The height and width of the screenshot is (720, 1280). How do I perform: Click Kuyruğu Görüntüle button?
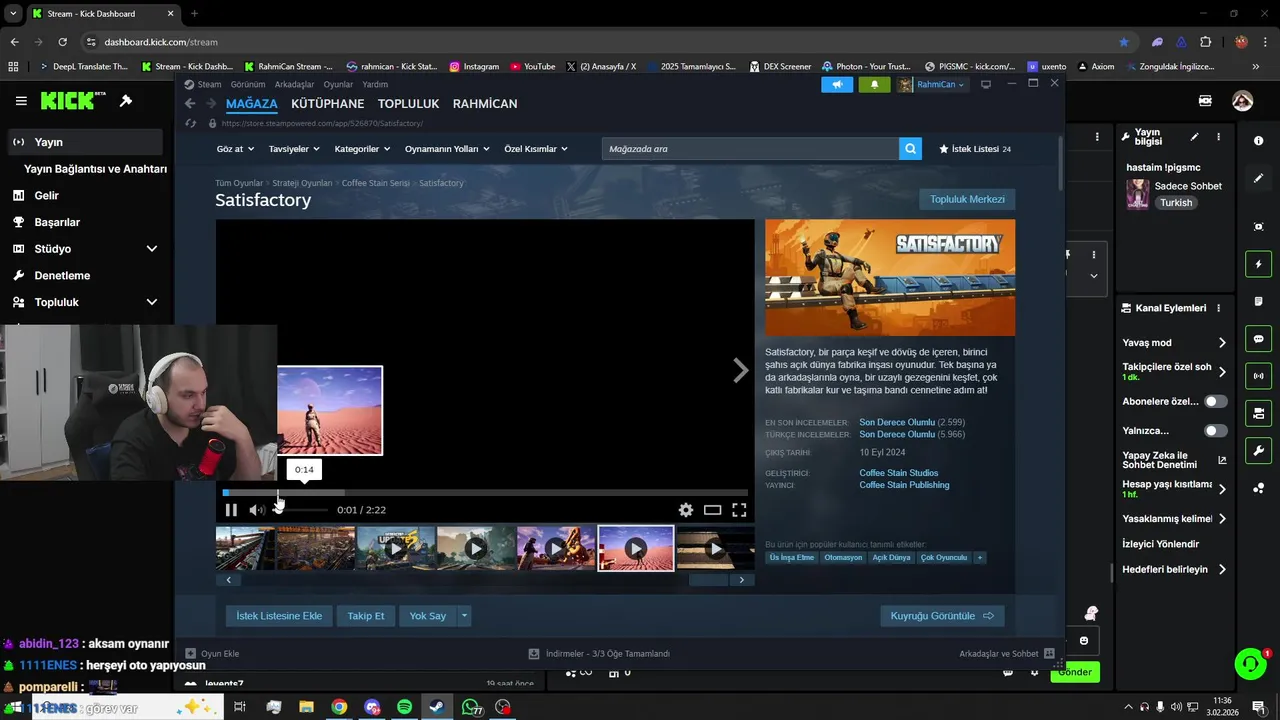(942, 616)
